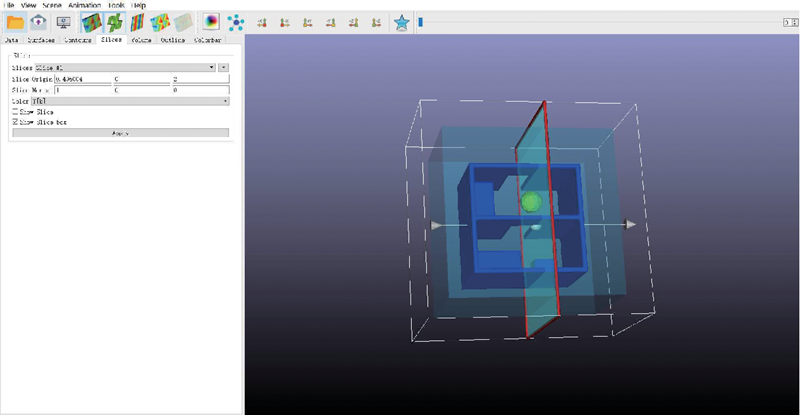Toggle the green isosurface icon
800x415 pixels.
115,22
